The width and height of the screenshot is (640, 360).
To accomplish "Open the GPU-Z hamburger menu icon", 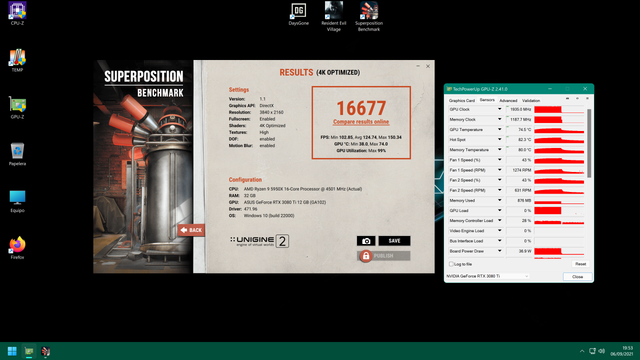I will click(587, 99).
